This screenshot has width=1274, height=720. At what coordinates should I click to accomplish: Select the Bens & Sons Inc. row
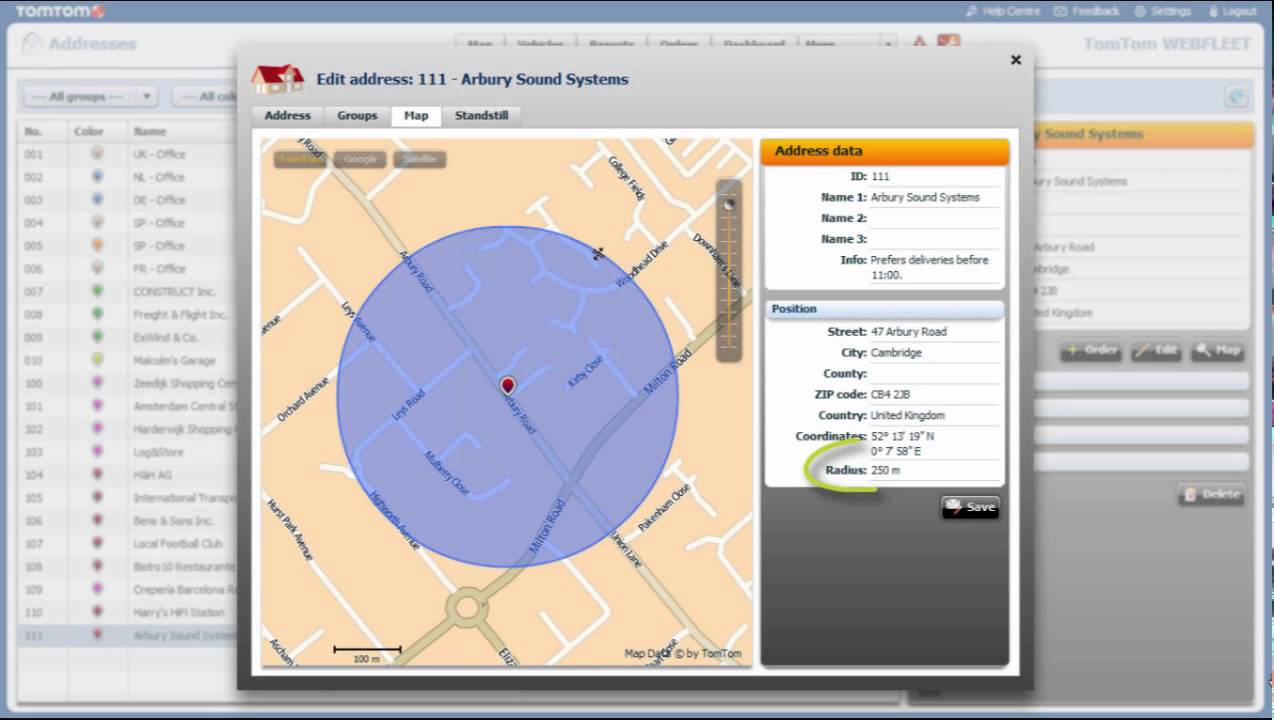pyautogui.click(x=129, y=520)
